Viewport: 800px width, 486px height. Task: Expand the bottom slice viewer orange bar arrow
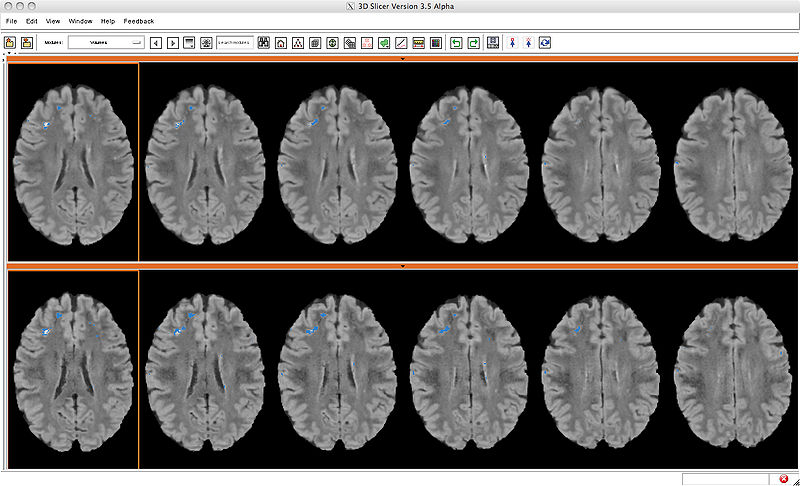(402, 266)
